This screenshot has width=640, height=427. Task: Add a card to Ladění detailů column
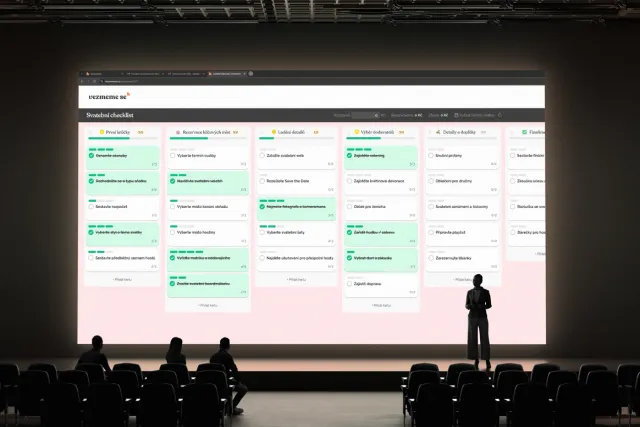(297, 280)
